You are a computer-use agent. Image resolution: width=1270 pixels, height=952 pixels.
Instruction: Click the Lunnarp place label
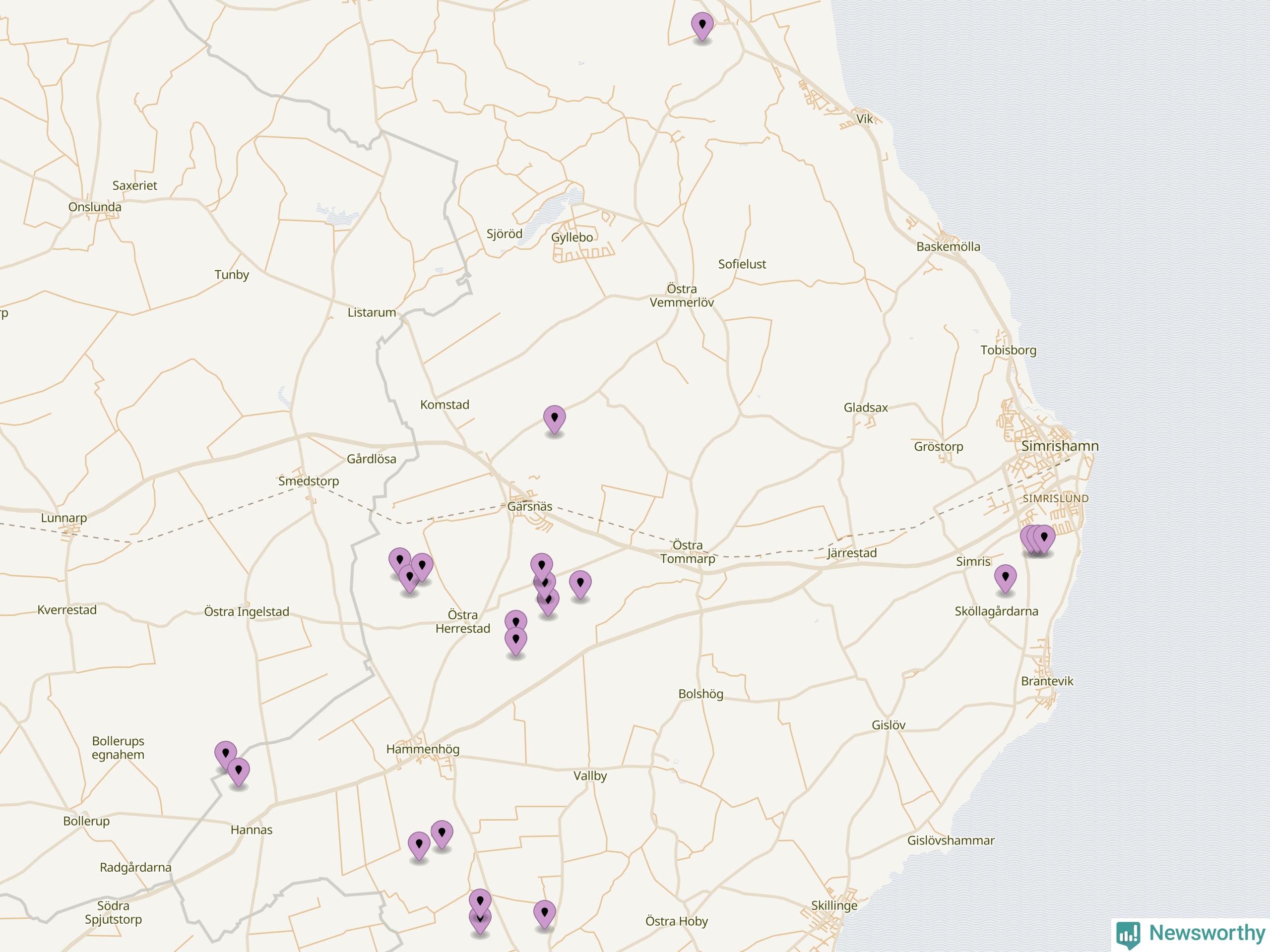(63, 518)
